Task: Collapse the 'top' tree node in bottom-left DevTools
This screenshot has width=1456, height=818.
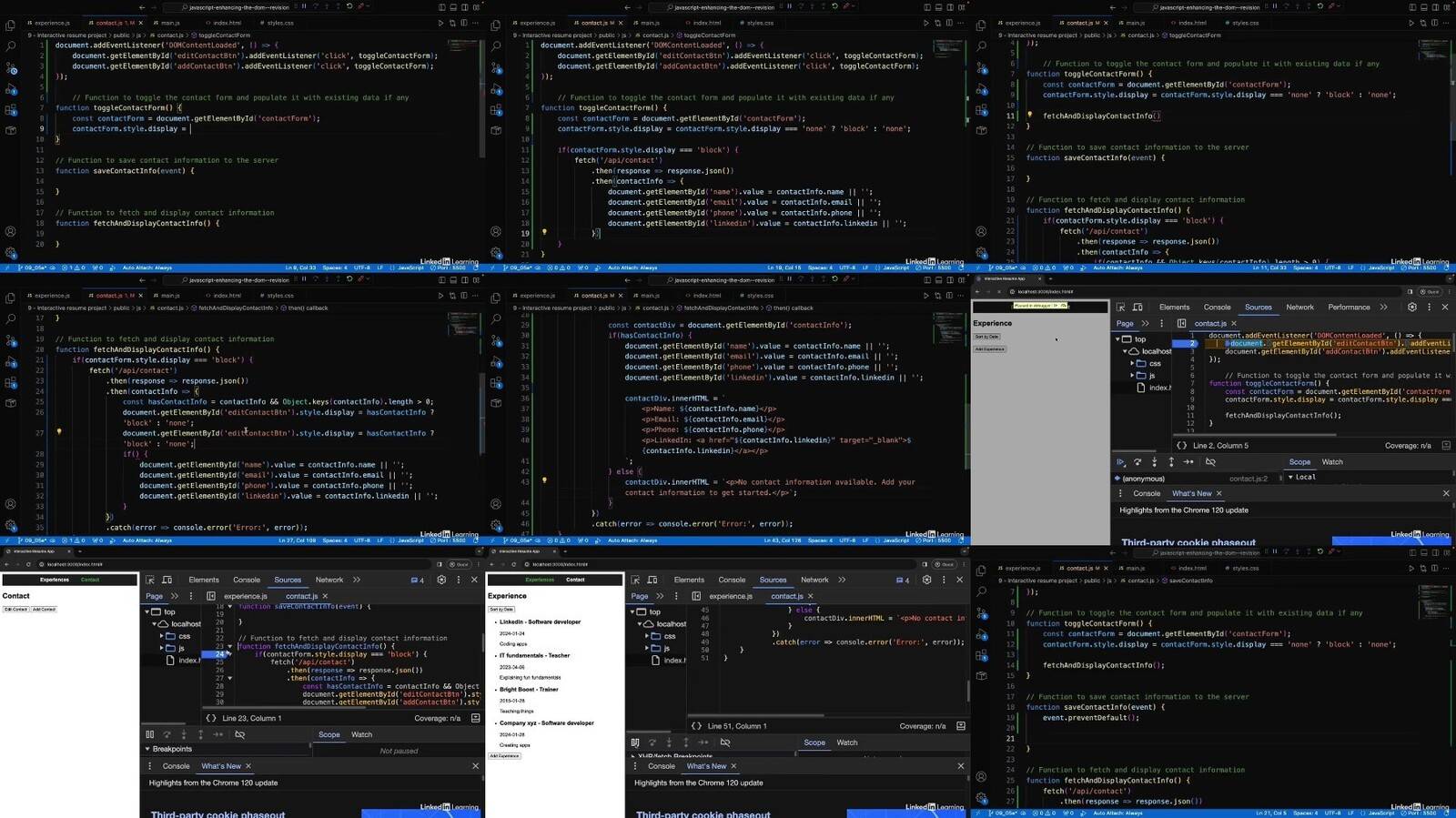Action: coord(147,612)
